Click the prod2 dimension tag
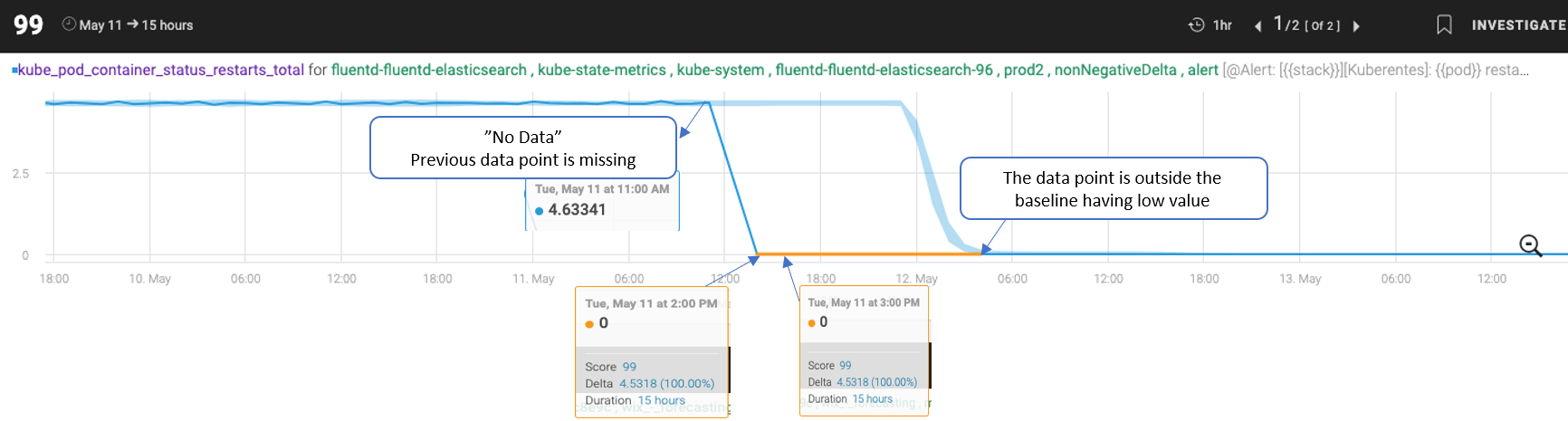This screenshot has height=421, width=1568. (x=1024, y=70)
